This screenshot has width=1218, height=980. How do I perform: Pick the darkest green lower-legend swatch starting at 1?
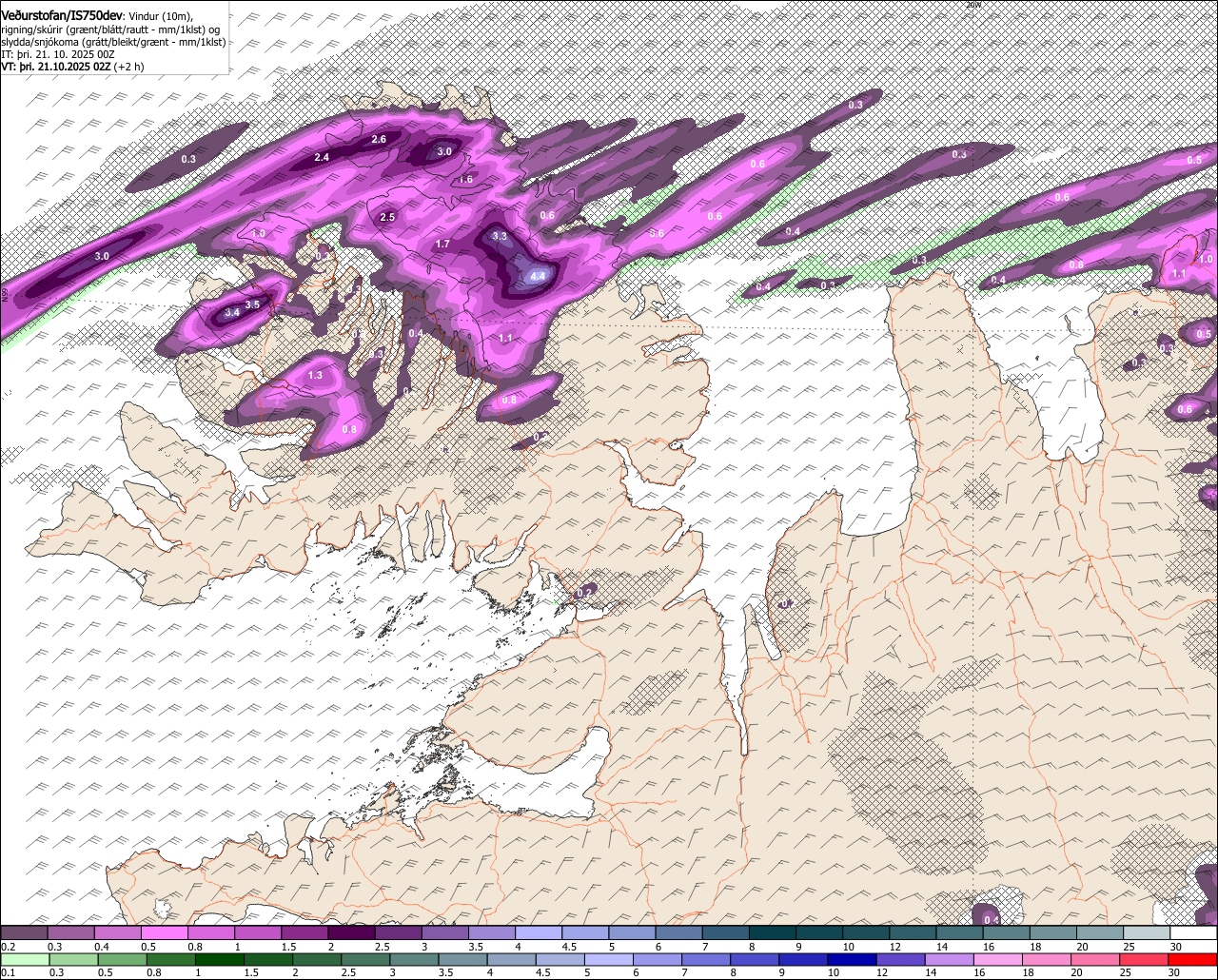pyautogui.click(x=219, y=959)
